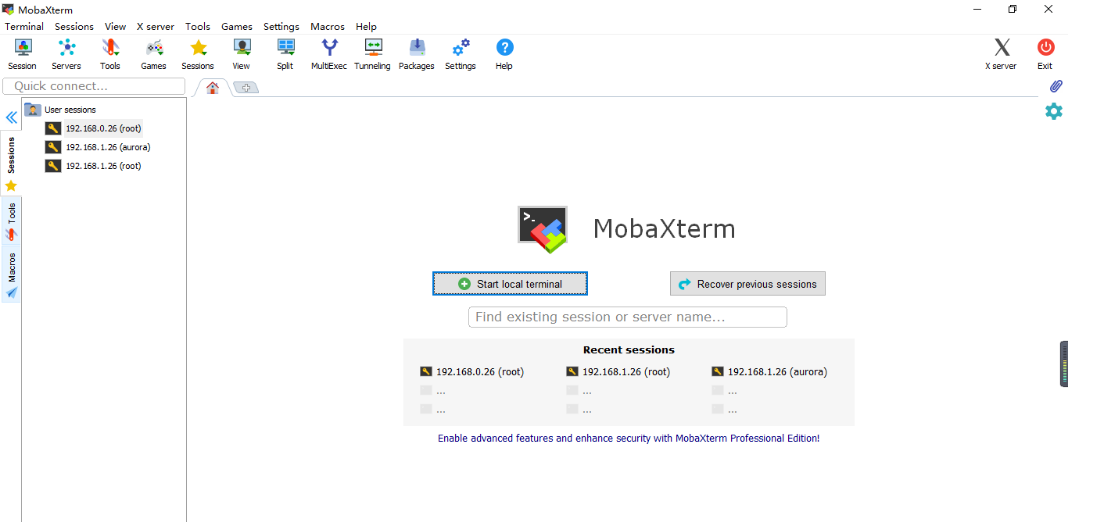Open the Tunneling toolbar icon
The height and width of the screenshot is (522, 1100).
[x=373, y=55]
